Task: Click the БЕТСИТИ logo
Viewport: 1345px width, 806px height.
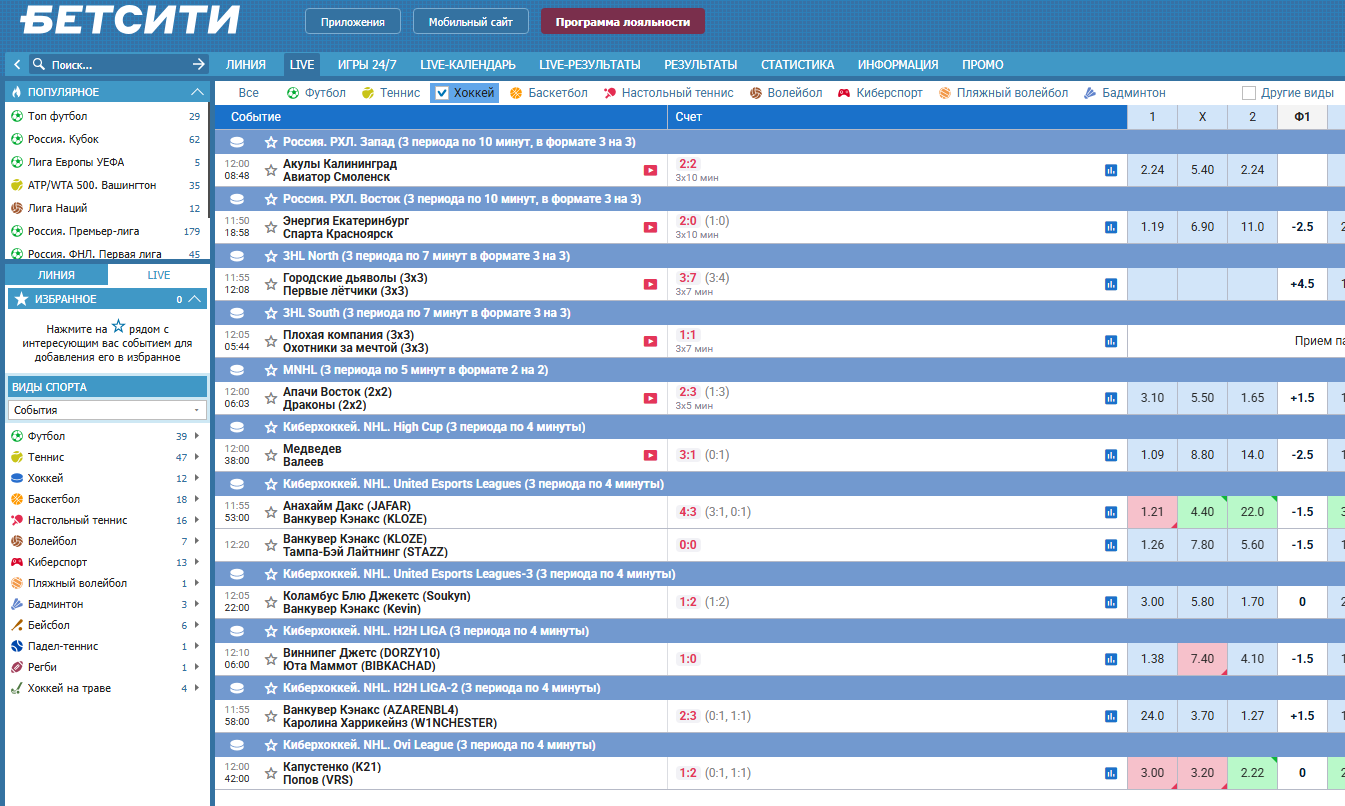Action: pyautogui.click(x=130, y=19)
